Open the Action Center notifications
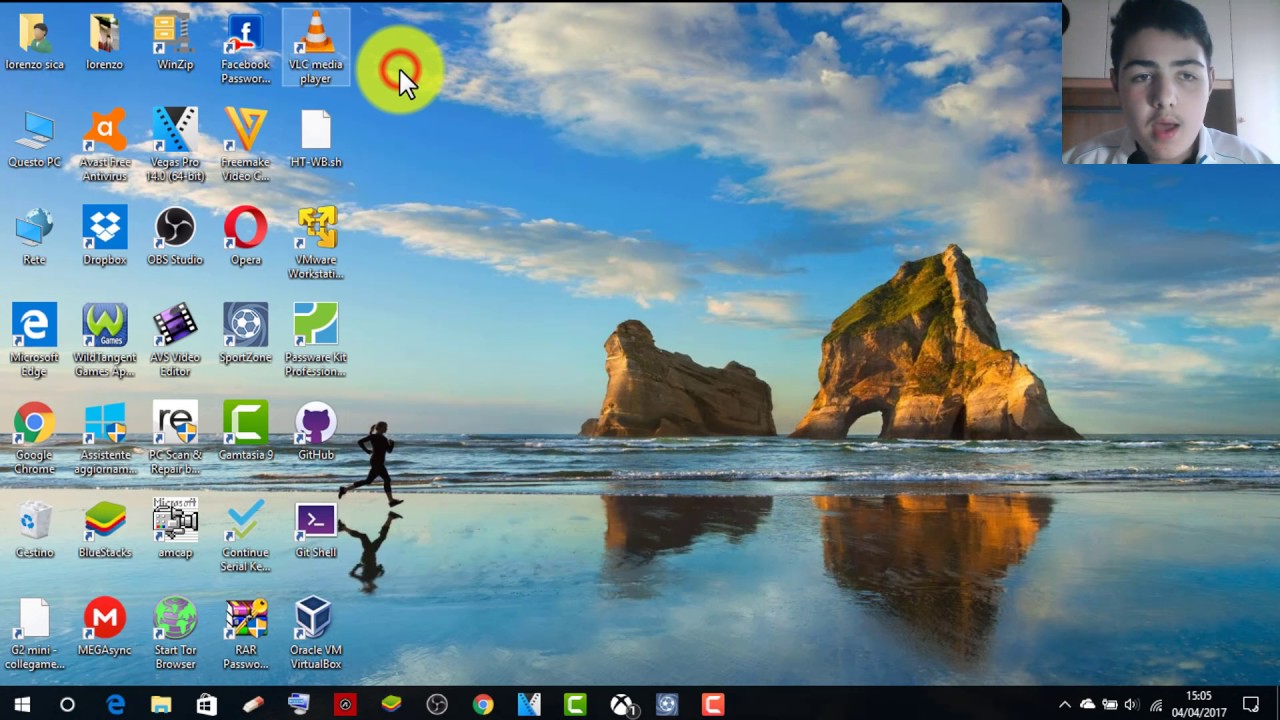The height and width of the screenshot is (720, 1280). (1250, 705)
